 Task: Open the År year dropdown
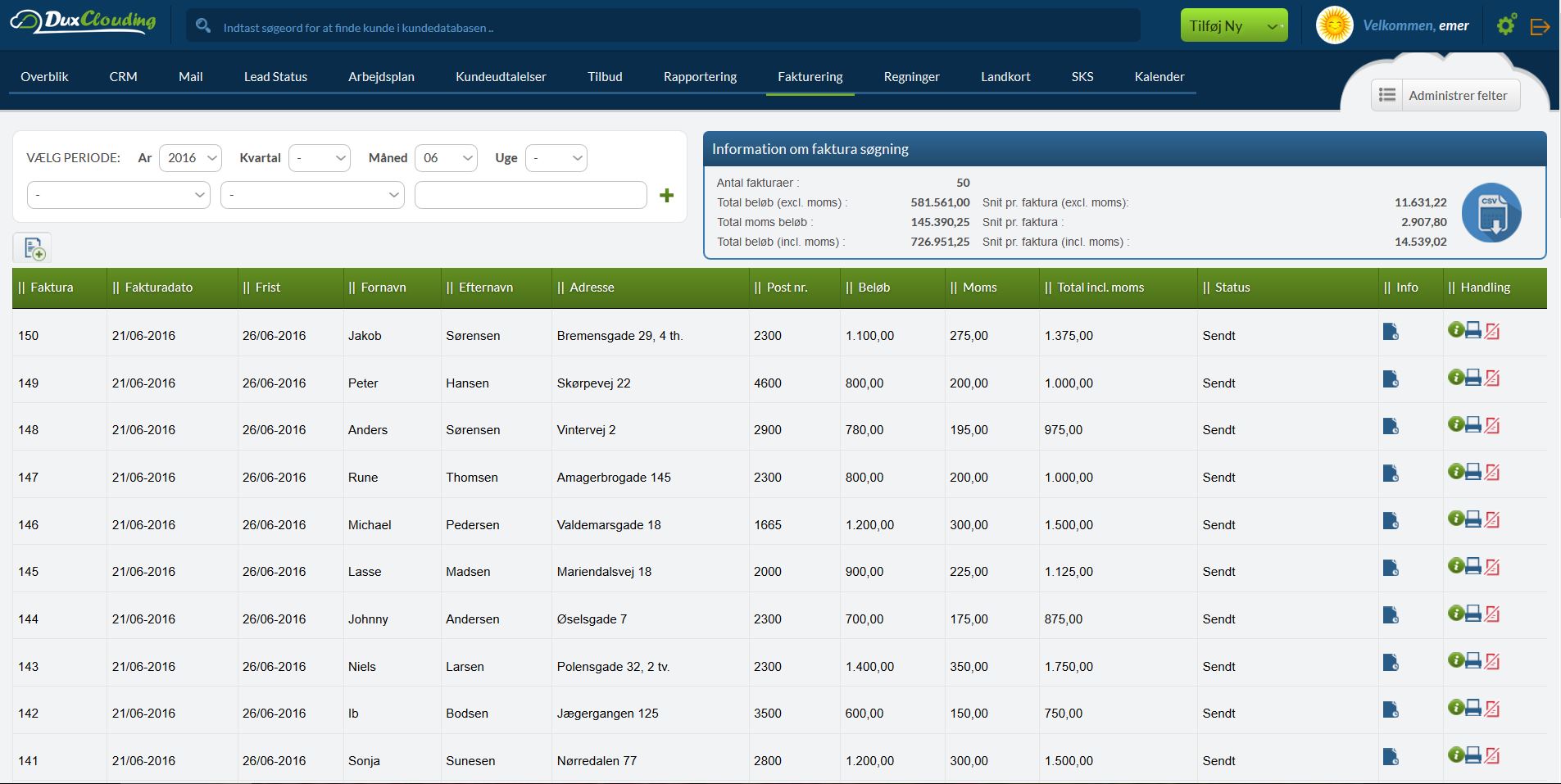tap(190, 158)
